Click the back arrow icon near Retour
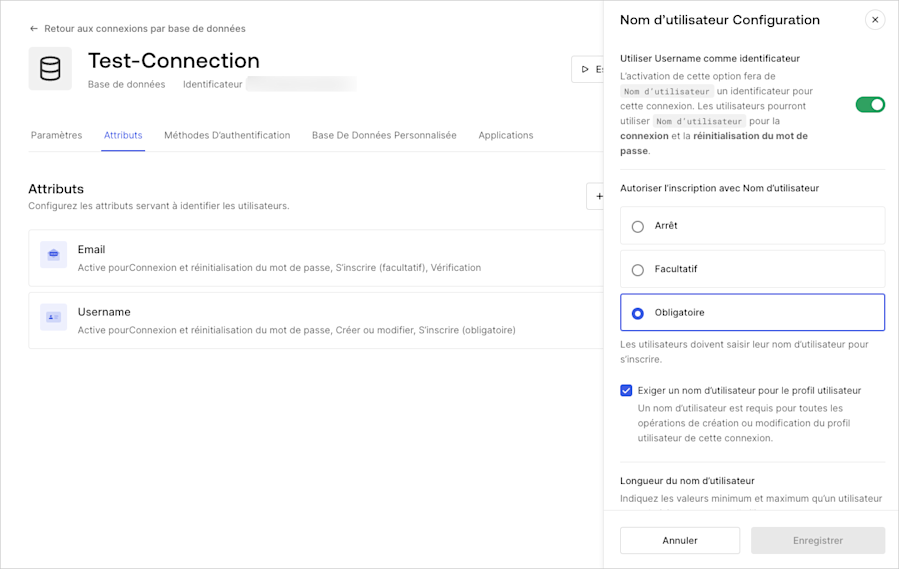The height and width of the screenshot is (569, 899). [x=34, y=29]
